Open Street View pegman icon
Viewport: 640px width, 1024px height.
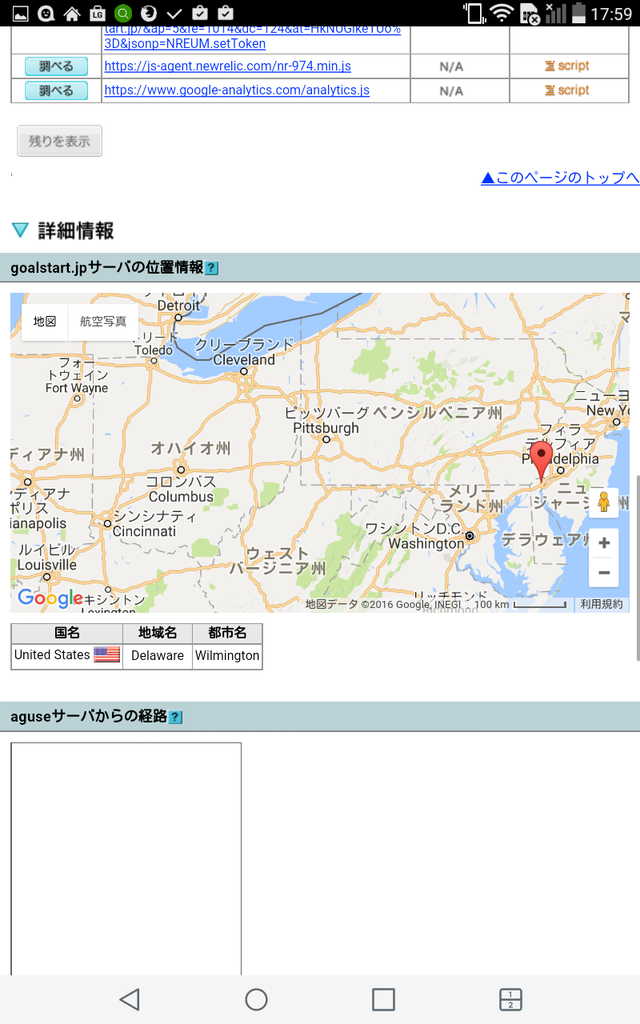604,502
